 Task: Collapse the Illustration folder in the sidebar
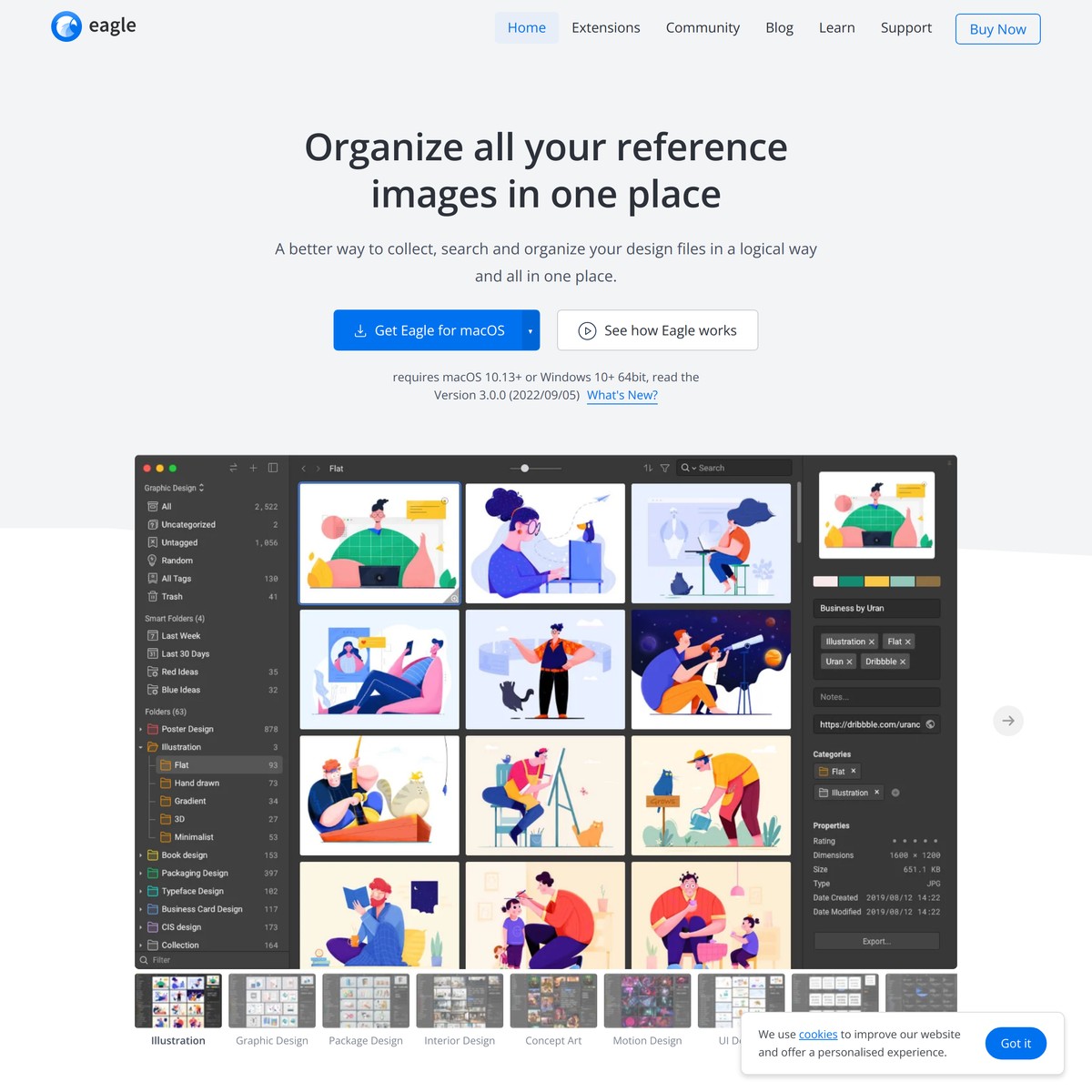pos(142,746)
